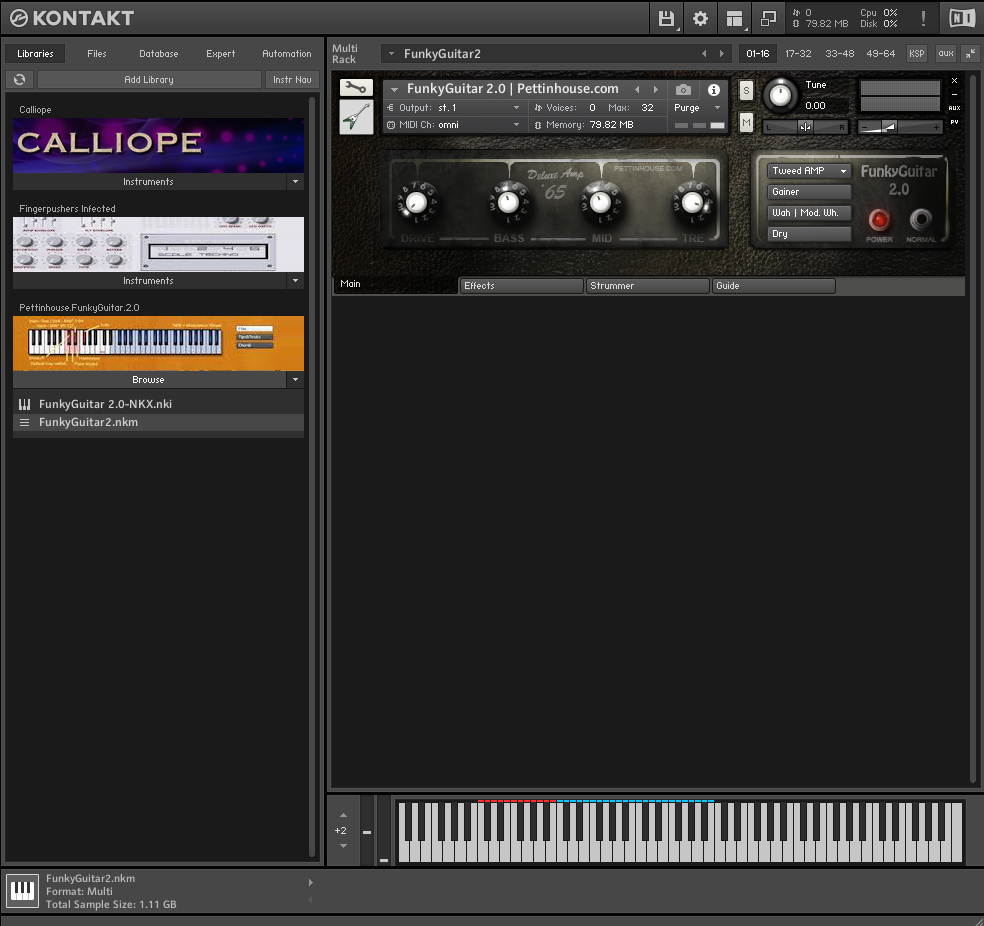Open the Files/Save menu disk icon
Image resolution: width=984 pixels, height=926 pixels.
pyautogui.click(x=666, y=18)
